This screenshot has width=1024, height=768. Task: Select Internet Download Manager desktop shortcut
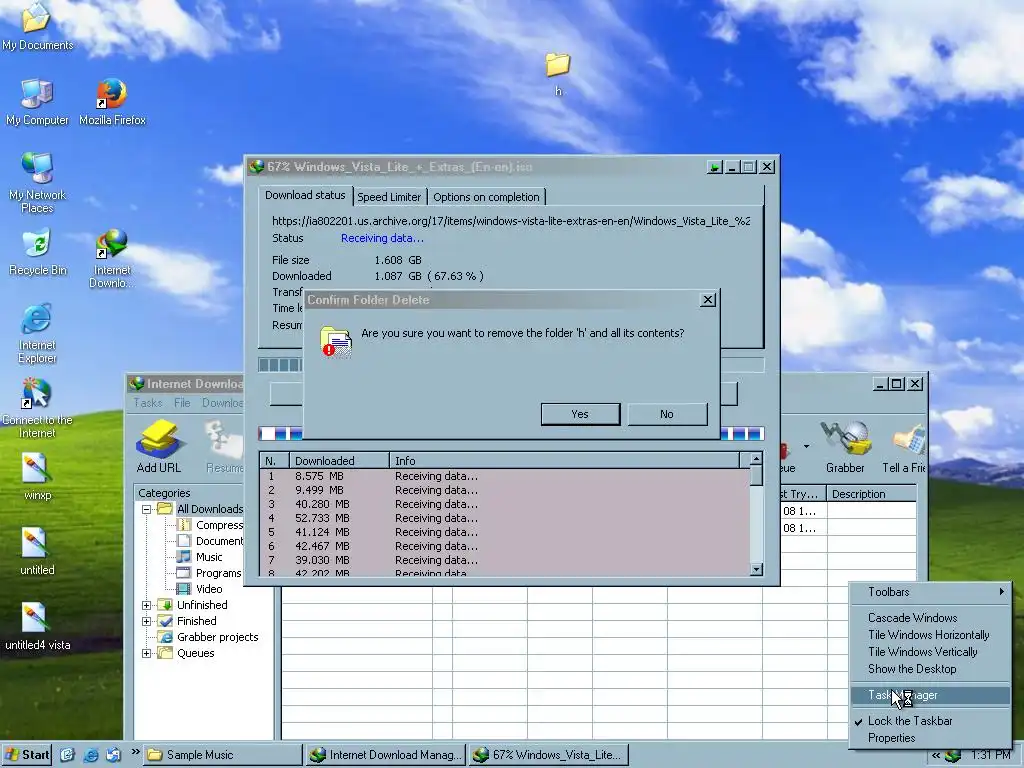point(112,259)
